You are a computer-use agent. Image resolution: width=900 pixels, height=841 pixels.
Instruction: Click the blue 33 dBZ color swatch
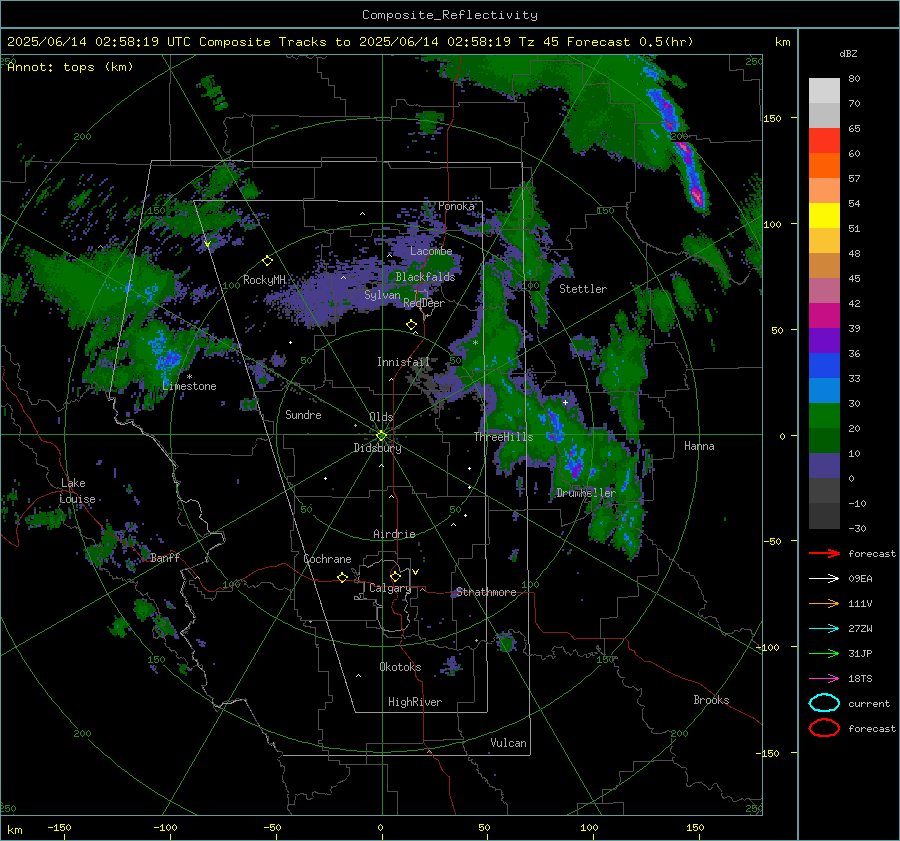coord(824,366)
